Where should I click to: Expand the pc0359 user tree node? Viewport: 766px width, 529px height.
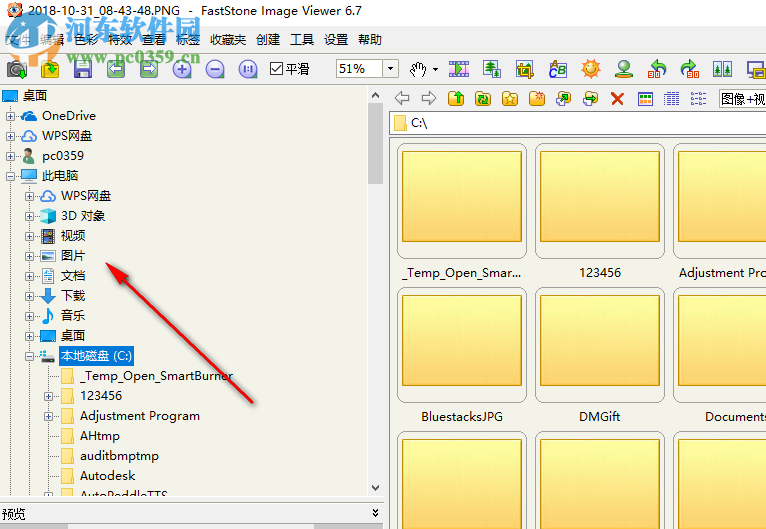click(10, 156)
